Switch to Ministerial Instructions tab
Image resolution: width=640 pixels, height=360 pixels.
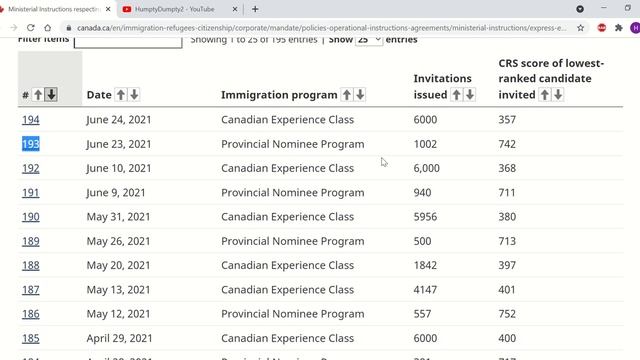pyautogui.click(x=54, y=9)
